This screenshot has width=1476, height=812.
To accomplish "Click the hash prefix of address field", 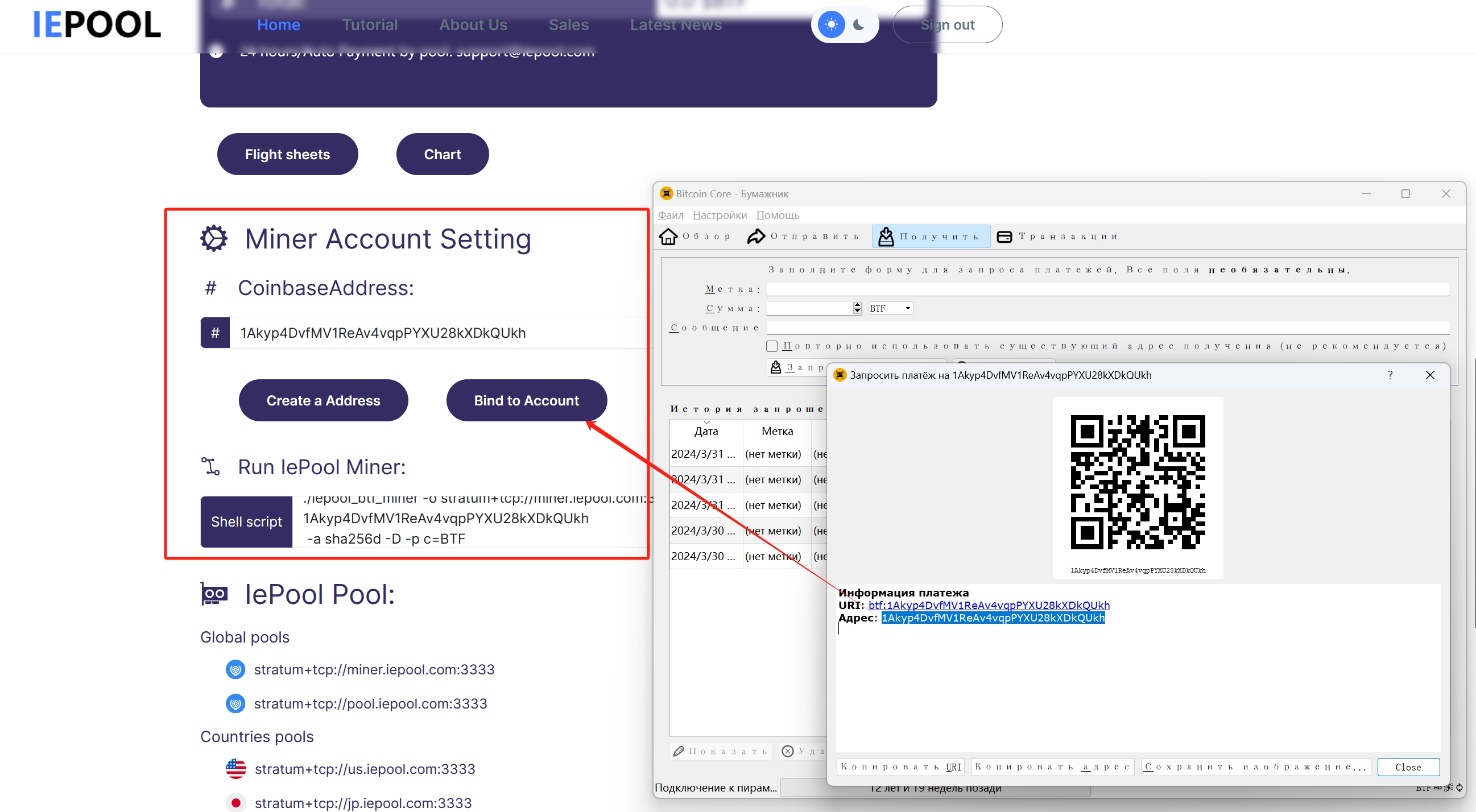I will [x=216, y=333].
